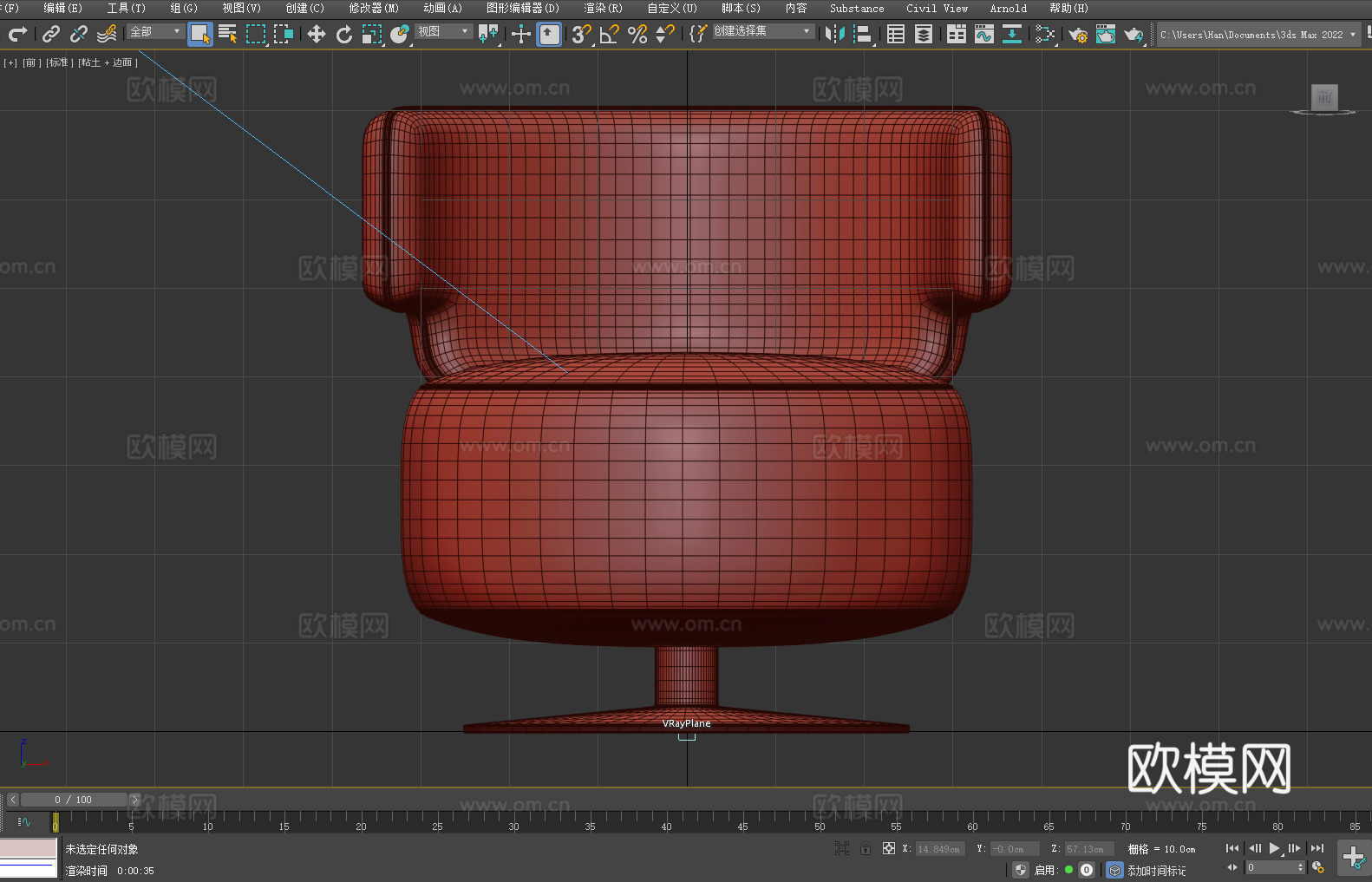
Task: Select the Move tool
Action: point(317,34)
